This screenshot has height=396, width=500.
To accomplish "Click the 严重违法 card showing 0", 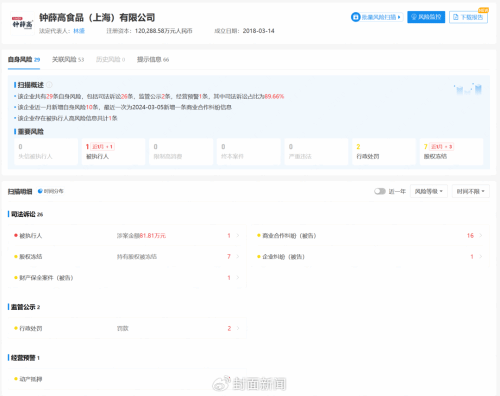I will click(316, 152).
